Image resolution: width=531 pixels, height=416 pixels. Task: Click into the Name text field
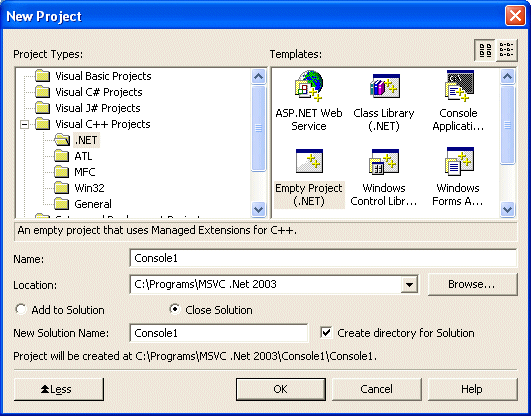(x=323, y=258)
